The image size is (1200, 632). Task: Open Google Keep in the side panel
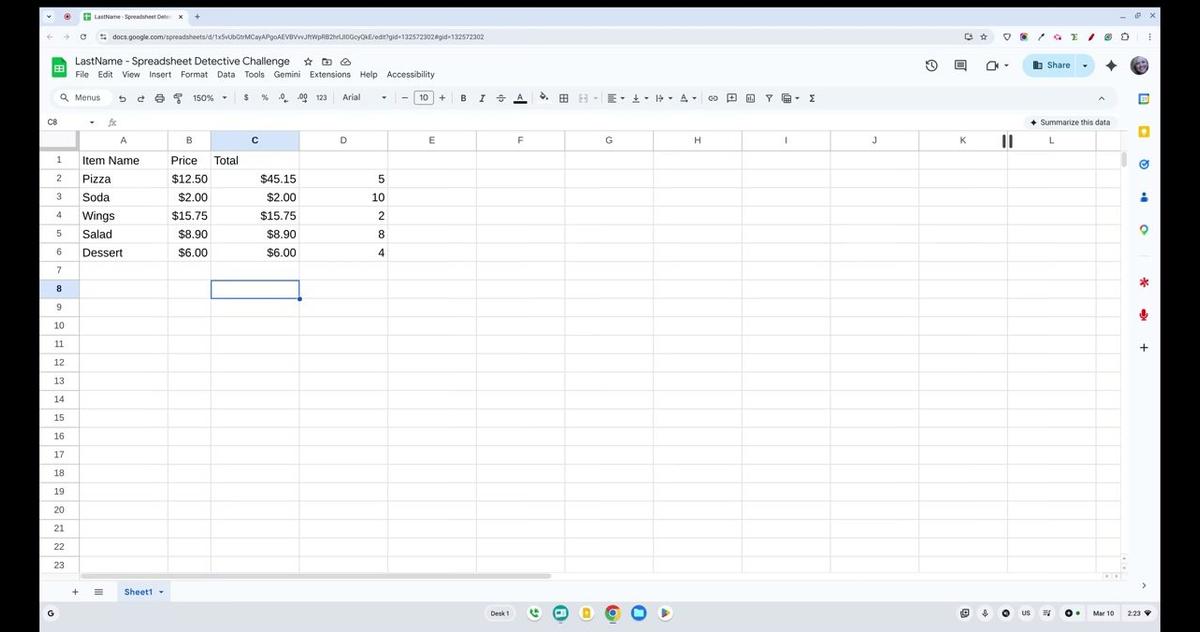[1143, 131]
